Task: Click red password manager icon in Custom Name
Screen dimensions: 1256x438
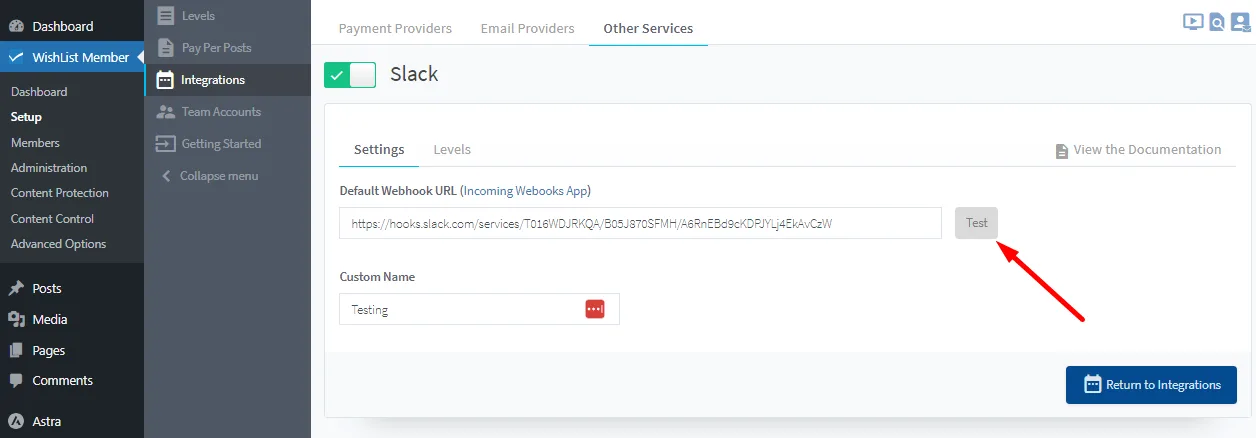Action: (595, 309)
